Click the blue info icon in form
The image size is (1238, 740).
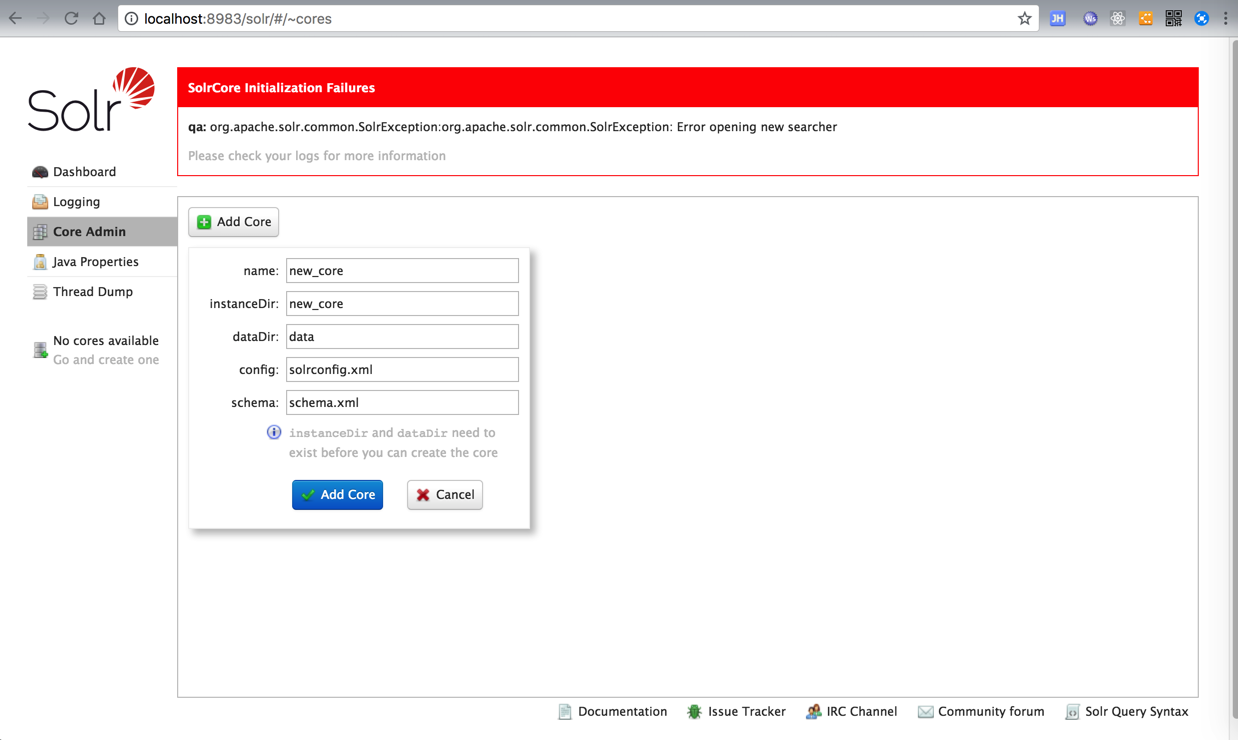tap(274, 432)
